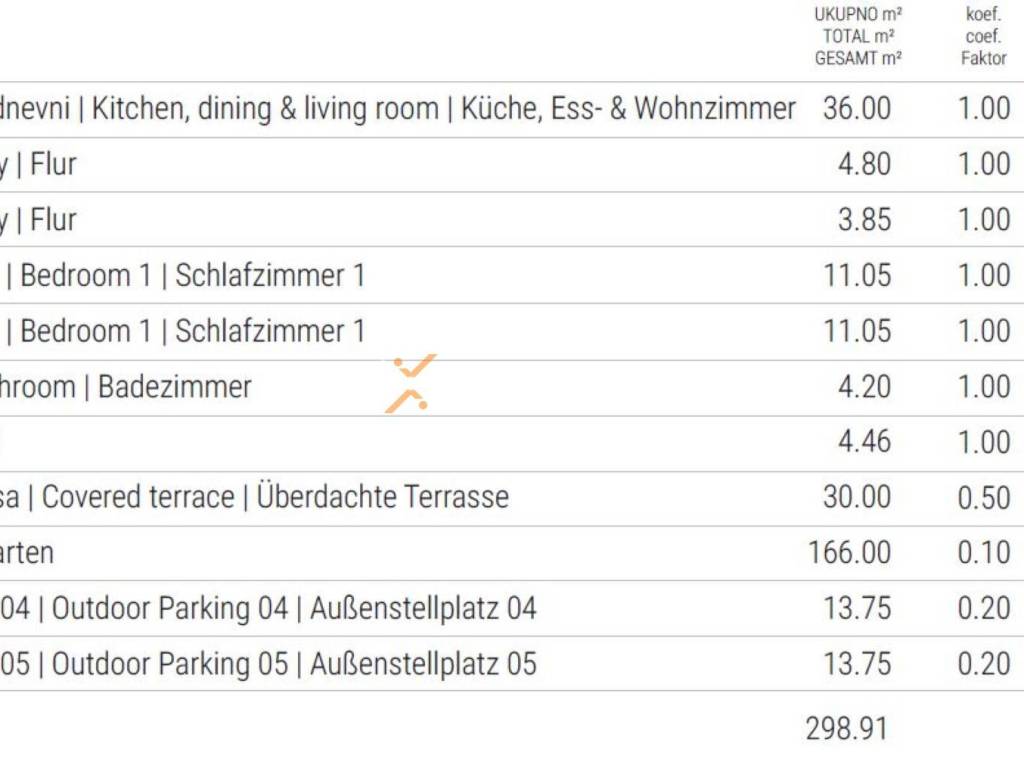Screen dimensions: 1024x768
Task: Select the 166.00 garden area value
Action: point(849,553)
